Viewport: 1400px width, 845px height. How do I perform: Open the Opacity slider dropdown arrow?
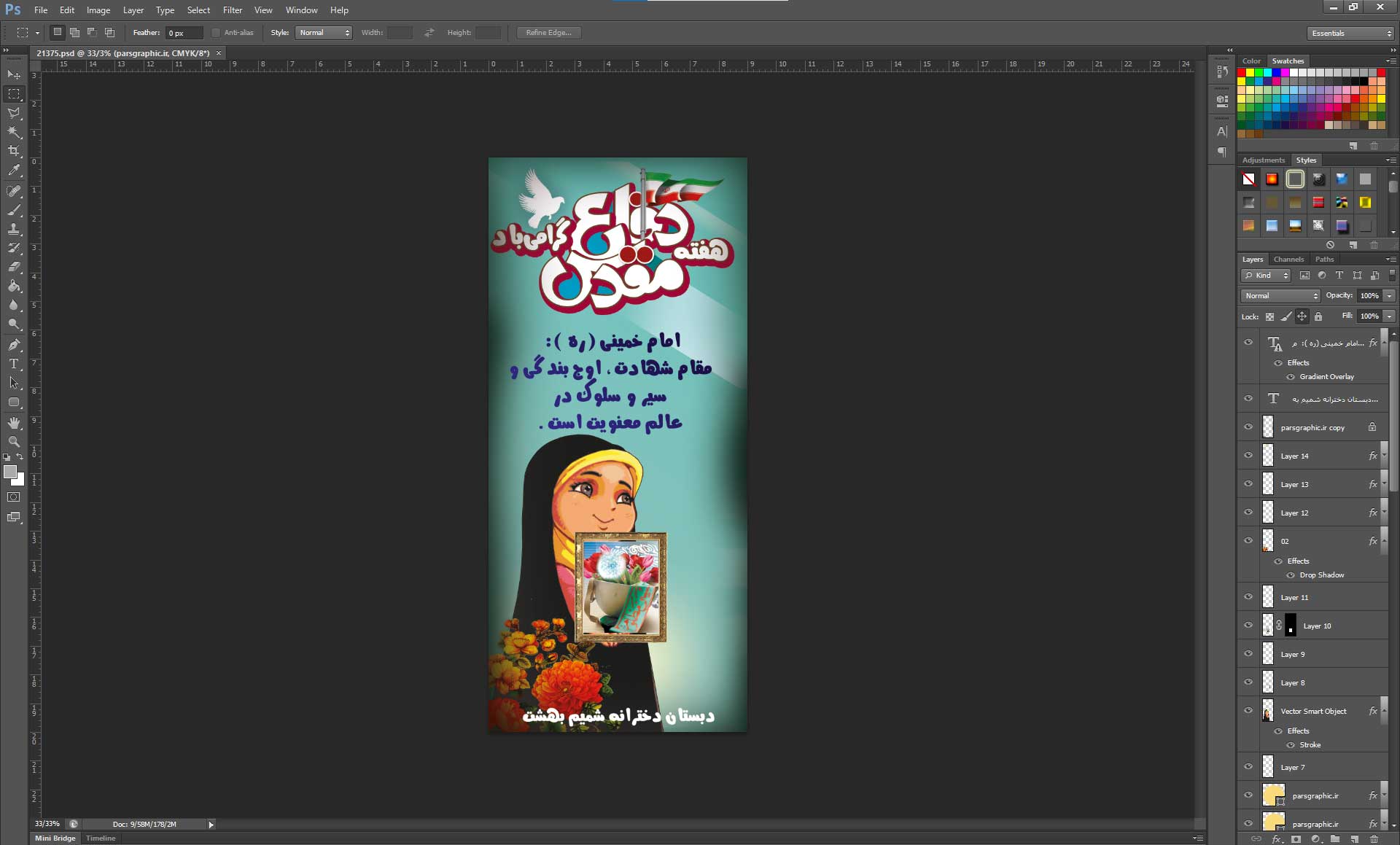click(1390, 296)
